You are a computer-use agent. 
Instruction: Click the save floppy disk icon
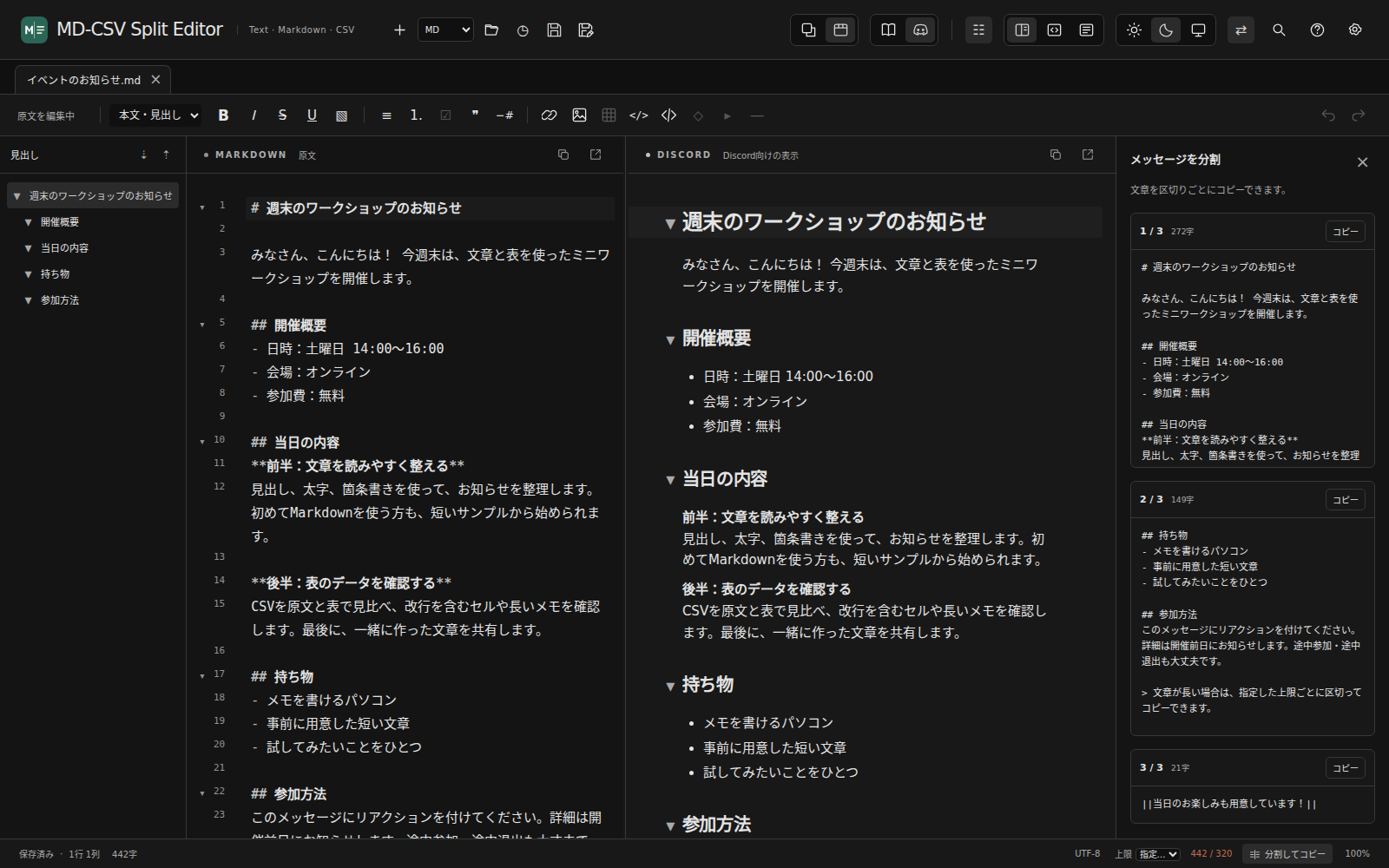[x=554, y=30]
